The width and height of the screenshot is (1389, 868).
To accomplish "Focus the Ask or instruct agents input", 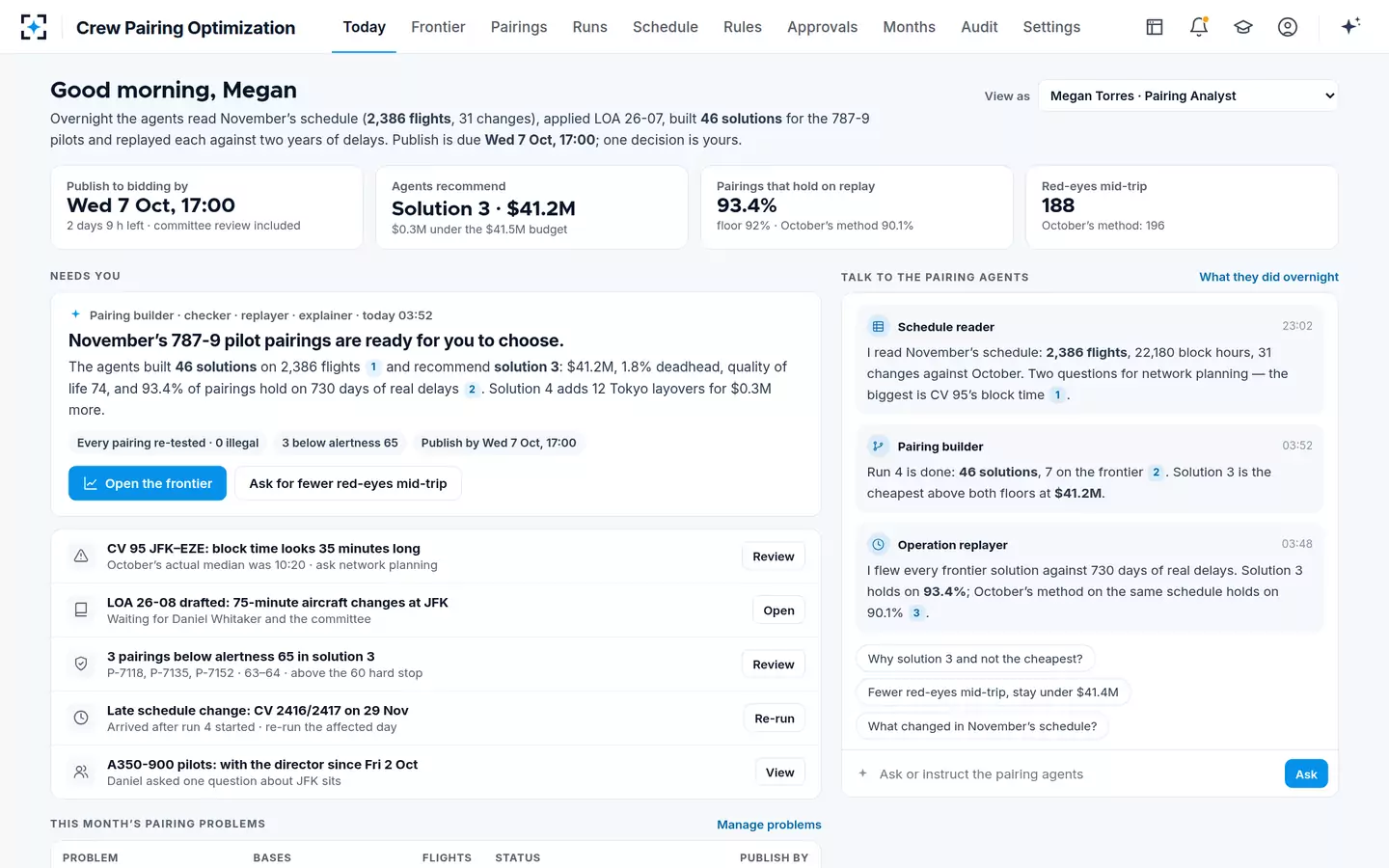I will coord(1076,773).
